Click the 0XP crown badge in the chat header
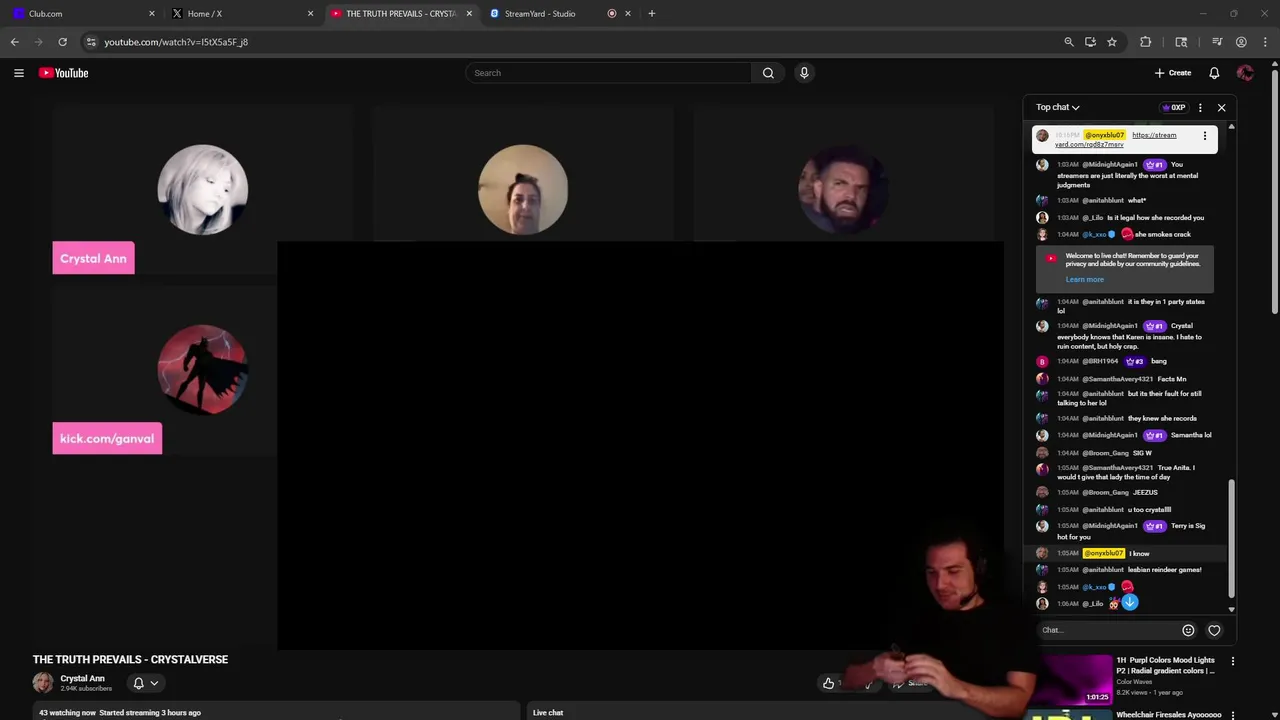The width and height of the screenshot is (1280, 720). (1174, 107)
